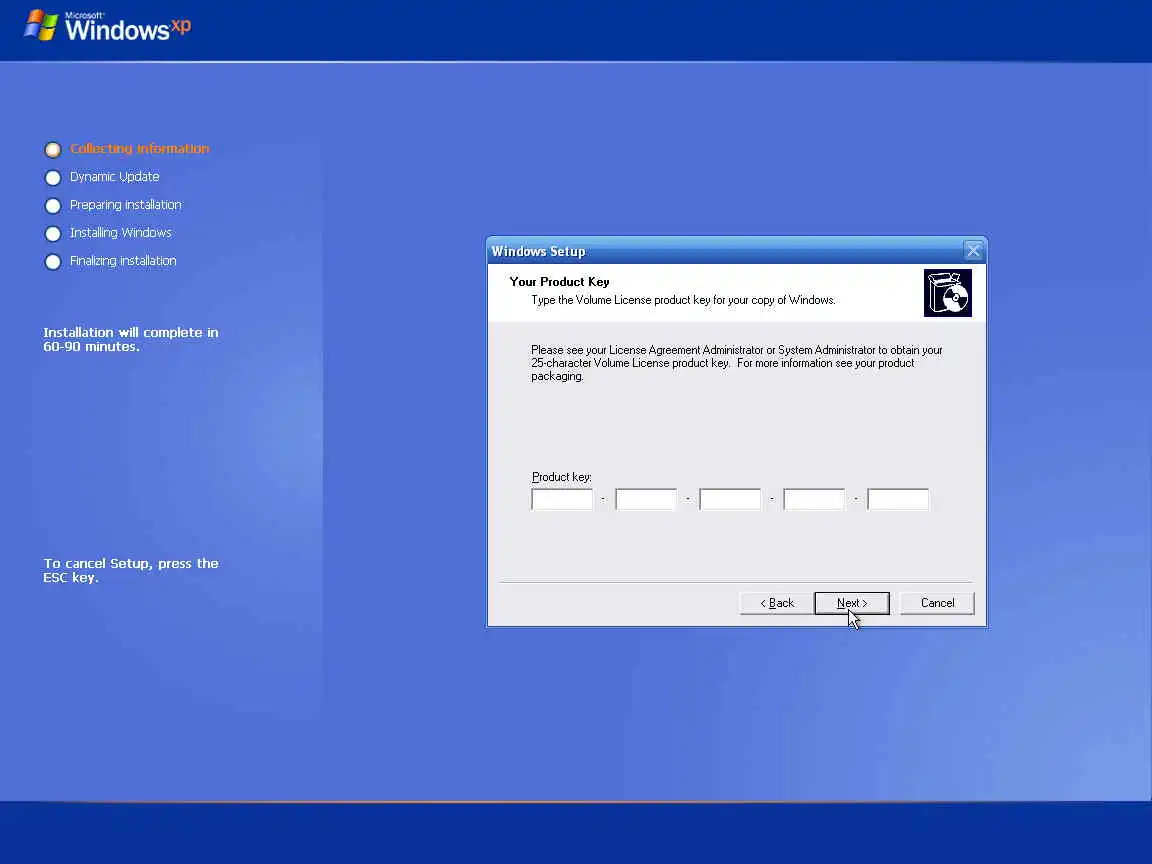The width and height of the screenshot is (1152, 864).
Task: Focus the first product key field
Action: 562,500
